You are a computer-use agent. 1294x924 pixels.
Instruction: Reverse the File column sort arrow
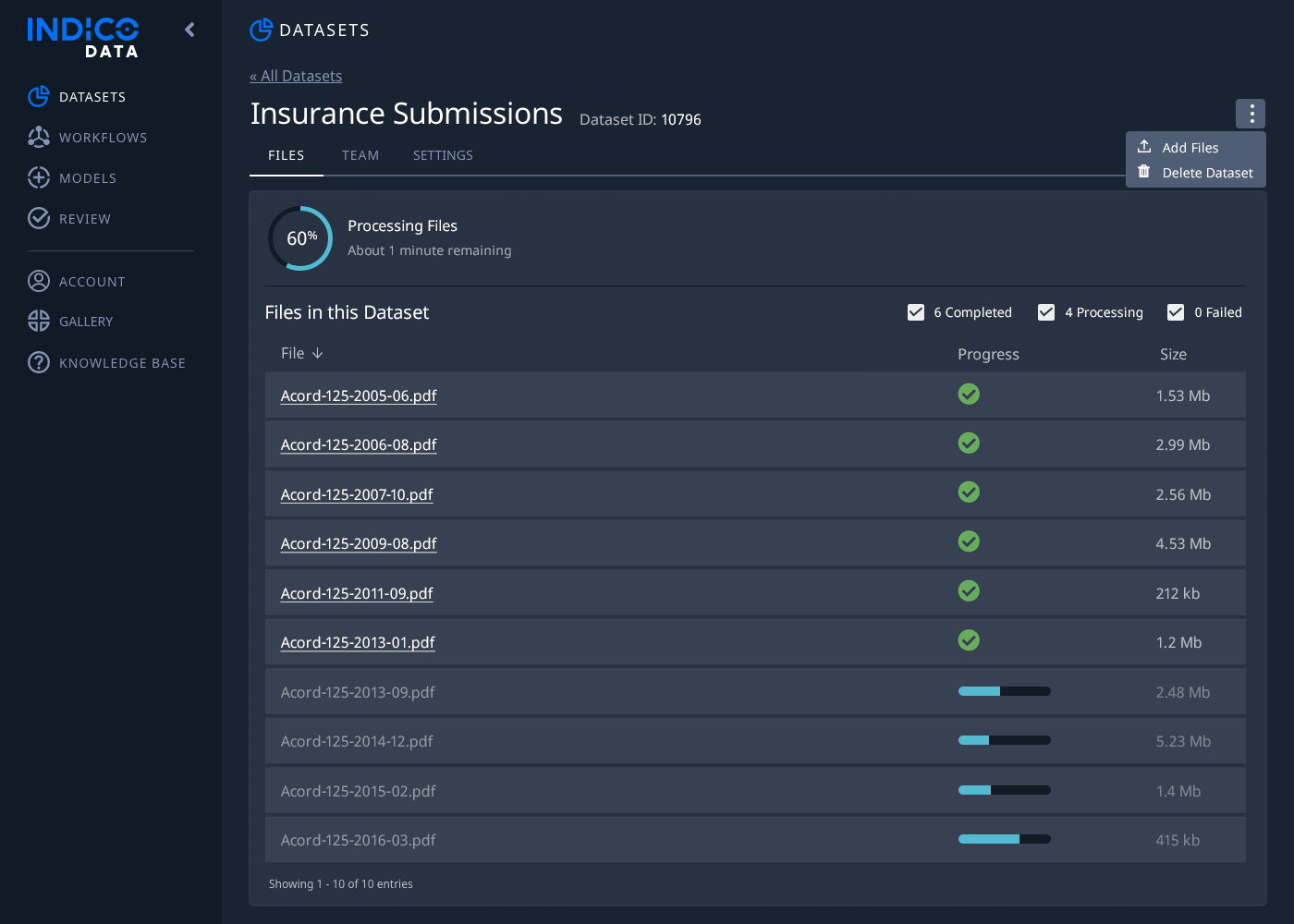(x=318, y=353)
